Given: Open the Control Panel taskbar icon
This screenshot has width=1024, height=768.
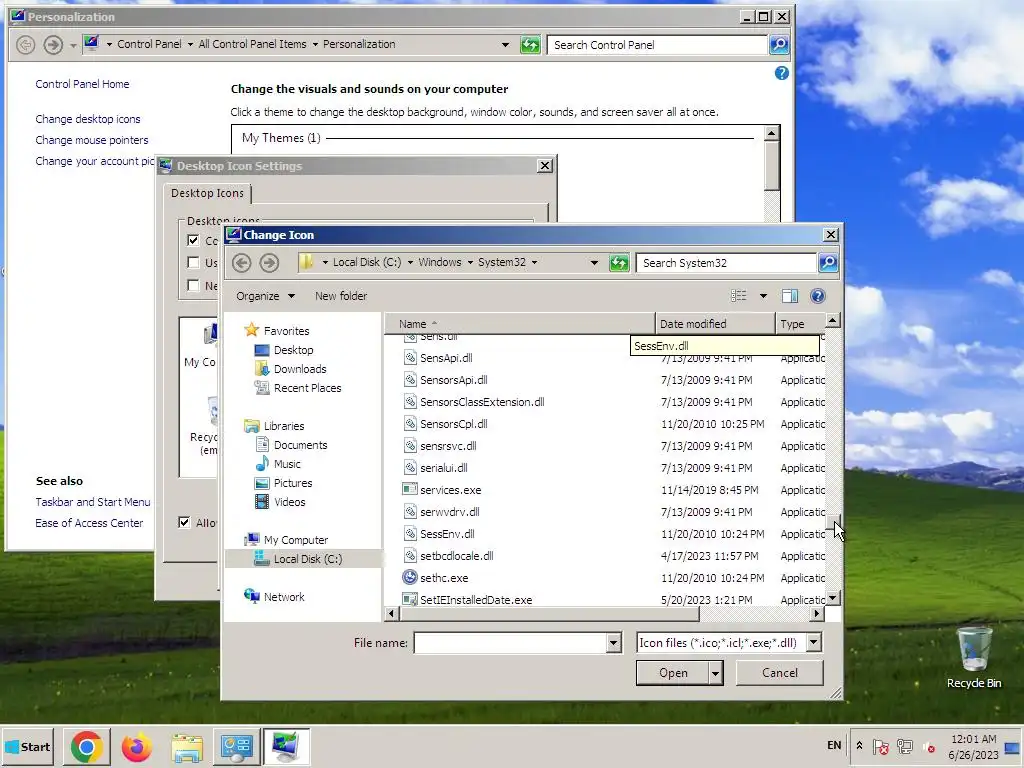Looking at the screenshot, I should [236, 746].
